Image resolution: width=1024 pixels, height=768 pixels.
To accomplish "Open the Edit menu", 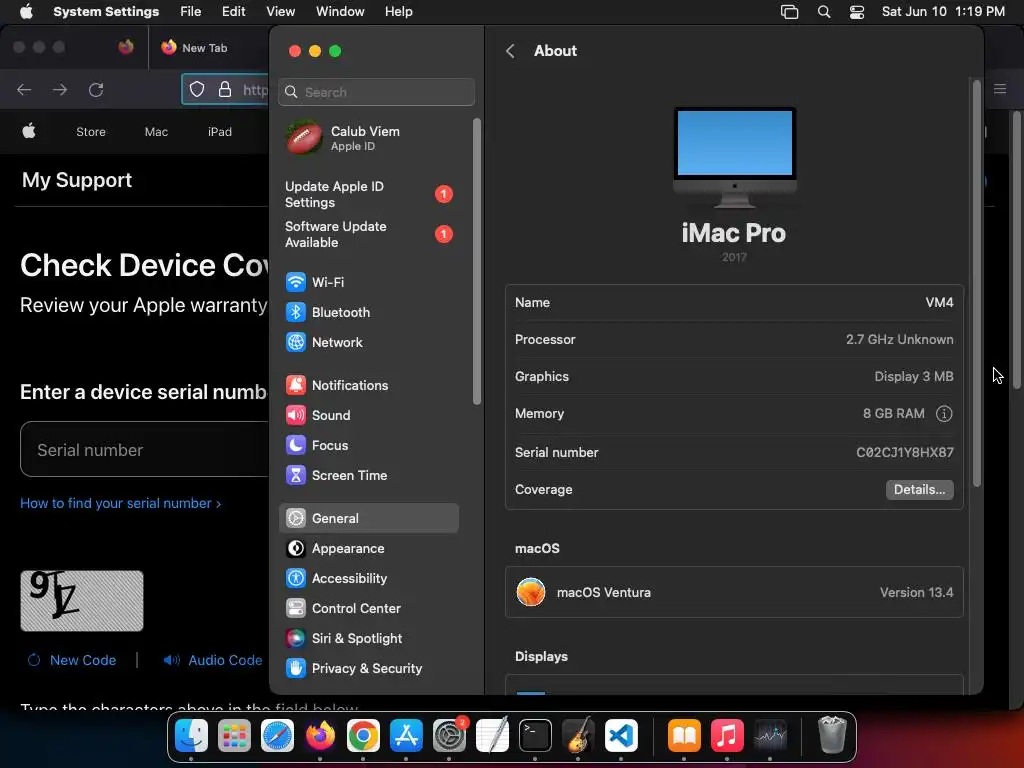I will click(x=233, y=12).
